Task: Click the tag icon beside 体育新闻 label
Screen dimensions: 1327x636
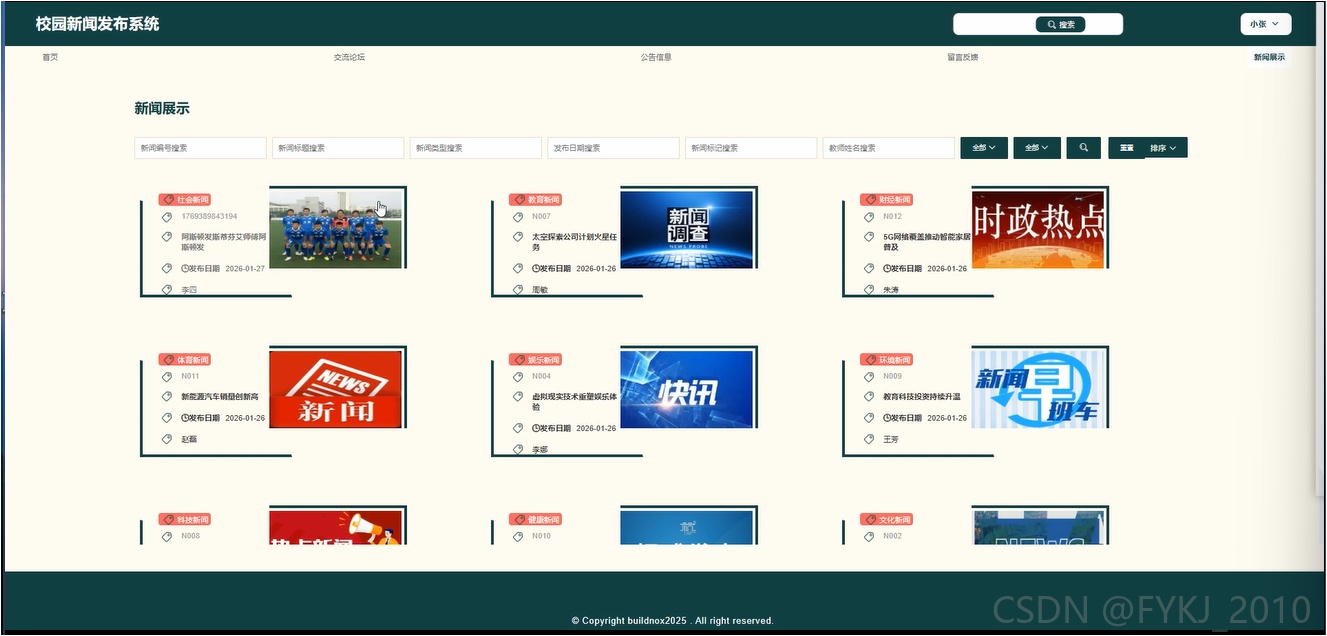Action: (167, 360)
